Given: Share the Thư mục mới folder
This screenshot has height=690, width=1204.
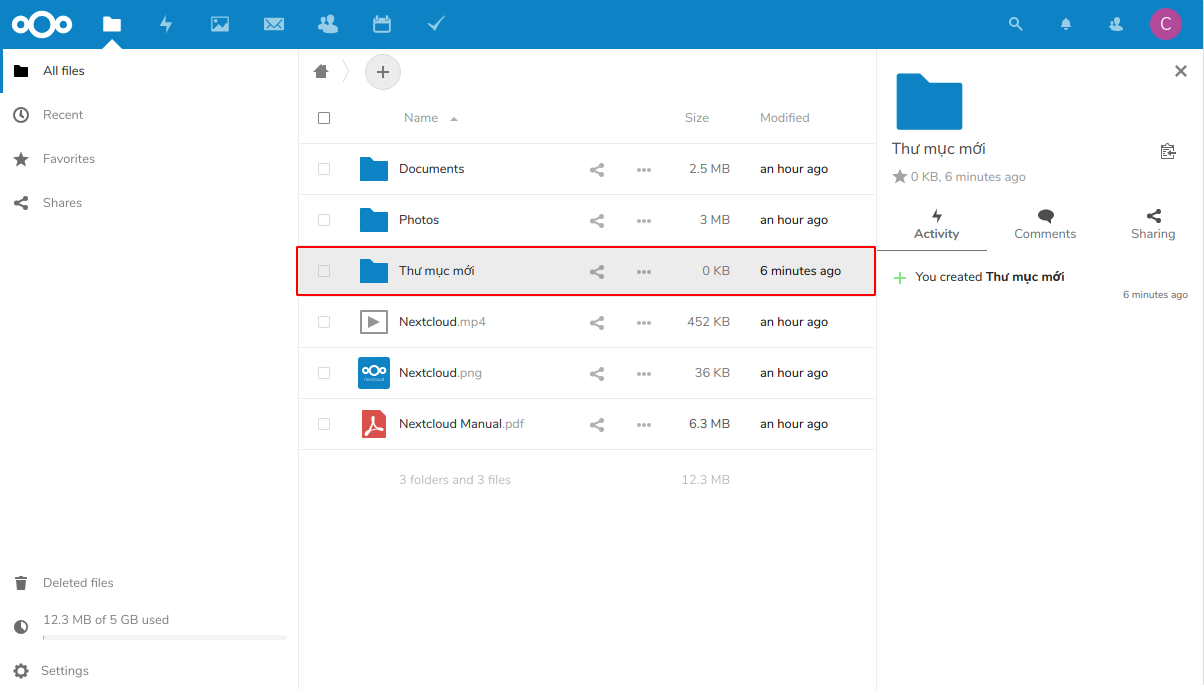Looking at the screenshot, I should click(x=597, y=272).
